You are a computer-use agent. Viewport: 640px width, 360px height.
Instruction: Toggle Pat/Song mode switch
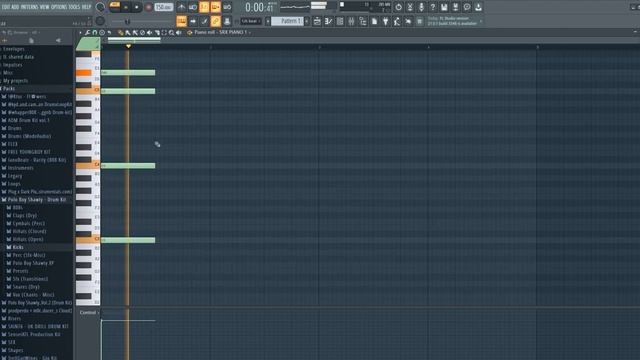pos(115,5)
